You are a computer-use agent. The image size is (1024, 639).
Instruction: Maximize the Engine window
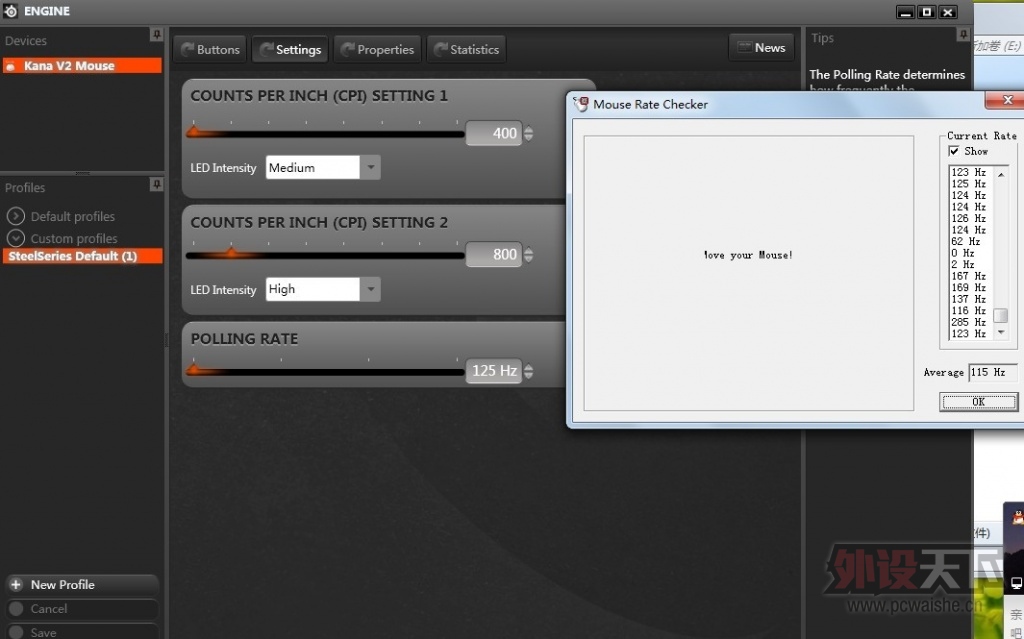point(926,12)
